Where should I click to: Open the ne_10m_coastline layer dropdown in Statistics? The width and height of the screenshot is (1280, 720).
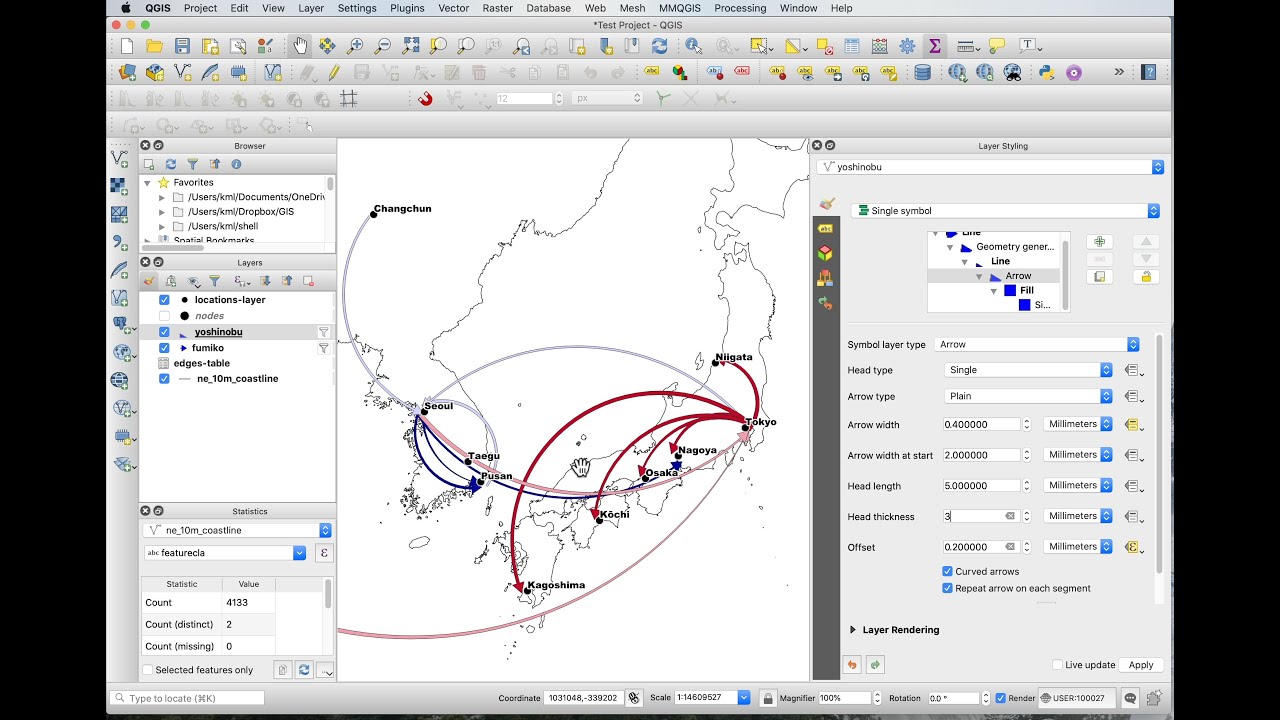pos(238,530)
